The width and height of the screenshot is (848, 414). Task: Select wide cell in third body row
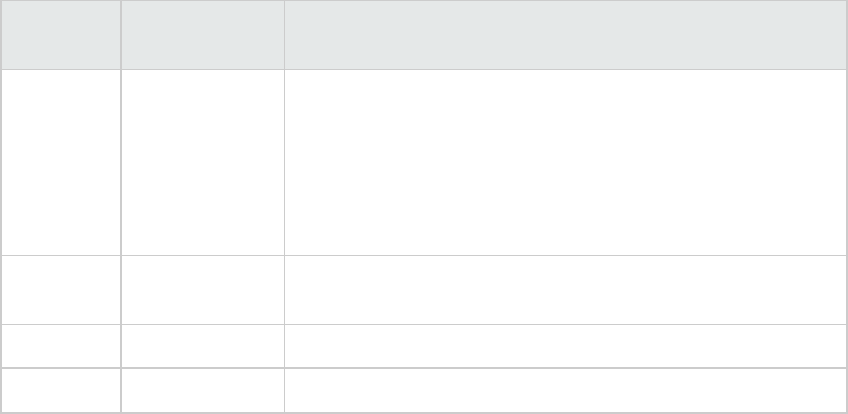point(565,346)
